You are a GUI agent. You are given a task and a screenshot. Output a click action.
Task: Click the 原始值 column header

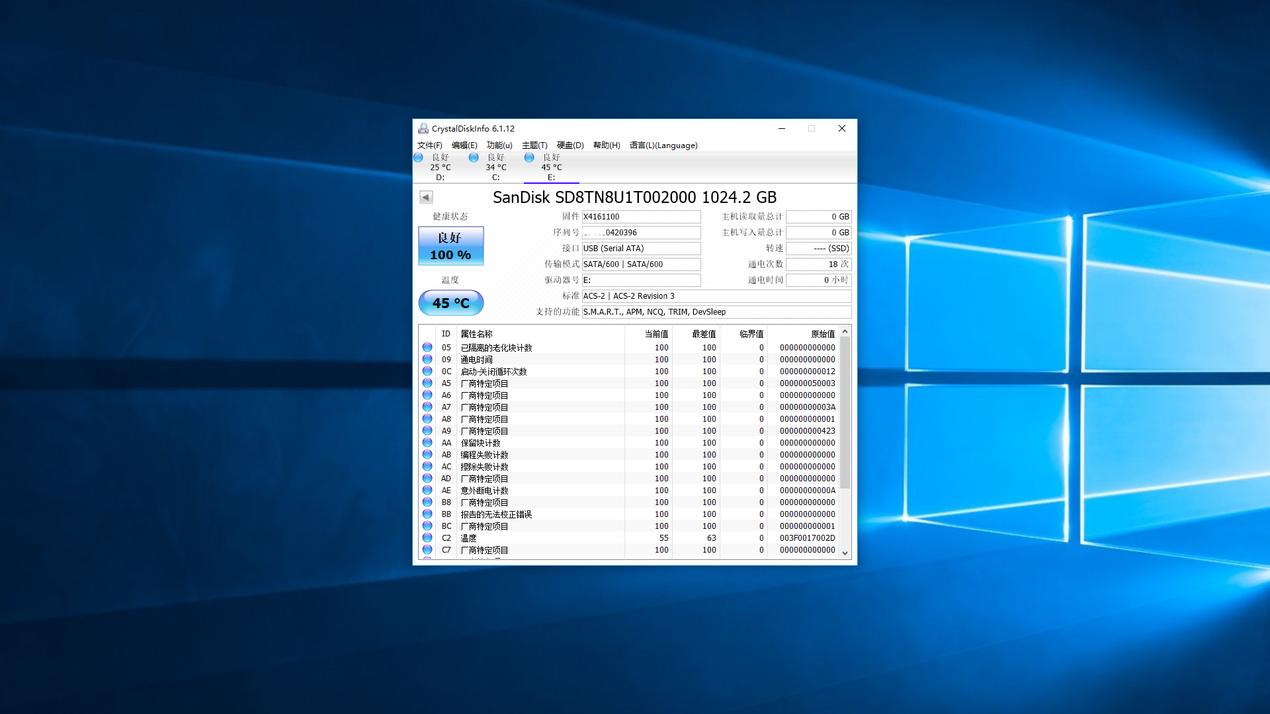click(821, 334)
